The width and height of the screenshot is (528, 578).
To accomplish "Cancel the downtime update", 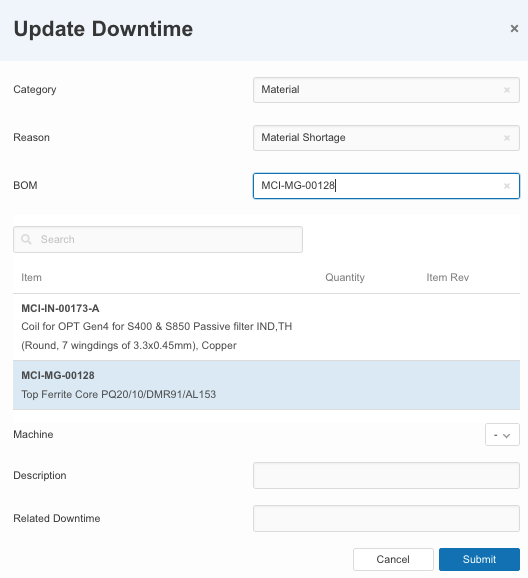I will pos(393,559).
